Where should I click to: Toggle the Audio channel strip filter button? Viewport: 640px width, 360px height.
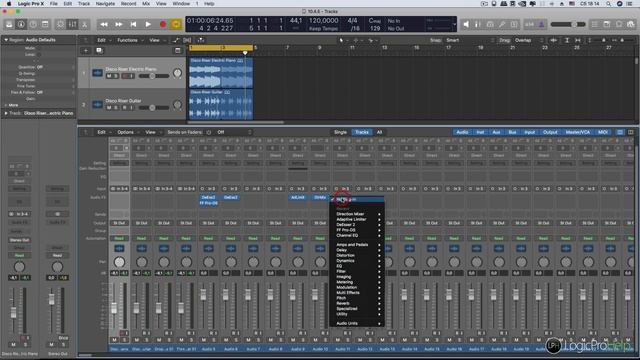click(462, 132)
